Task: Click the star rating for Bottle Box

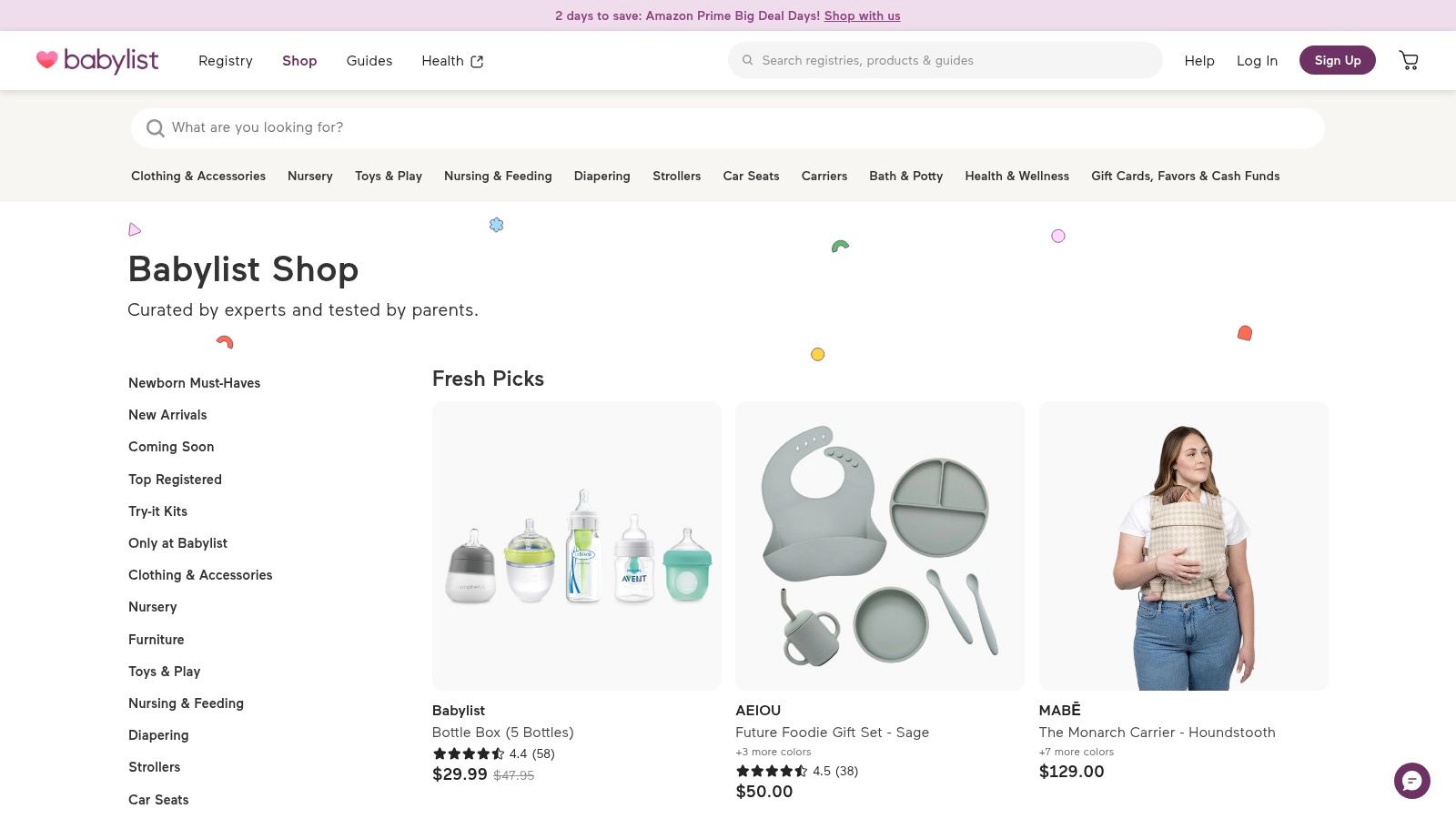Action: pos(469,753)
